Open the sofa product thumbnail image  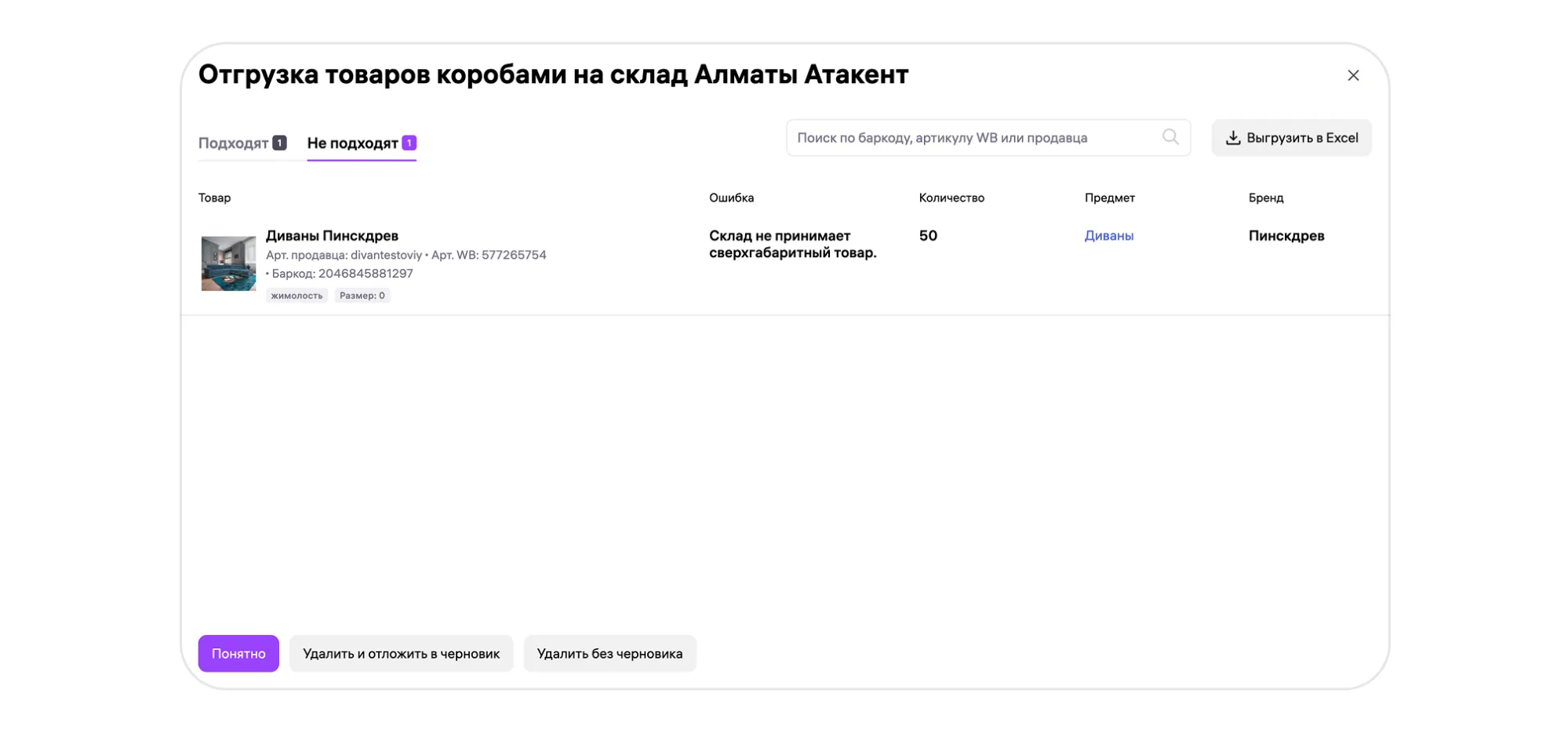coord(228,263)
